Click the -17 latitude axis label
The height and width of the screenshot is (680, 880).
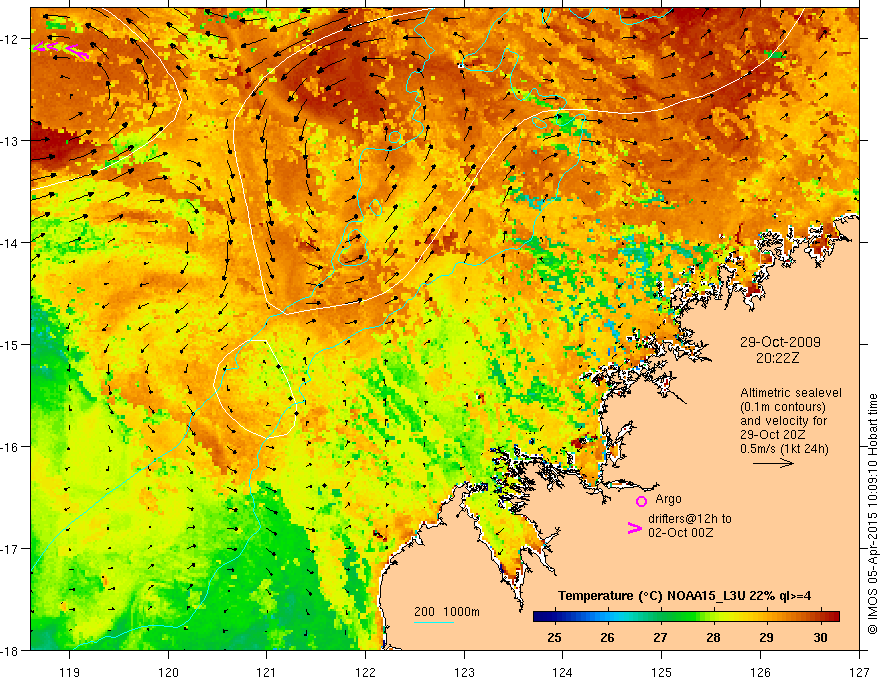(10, 548)
